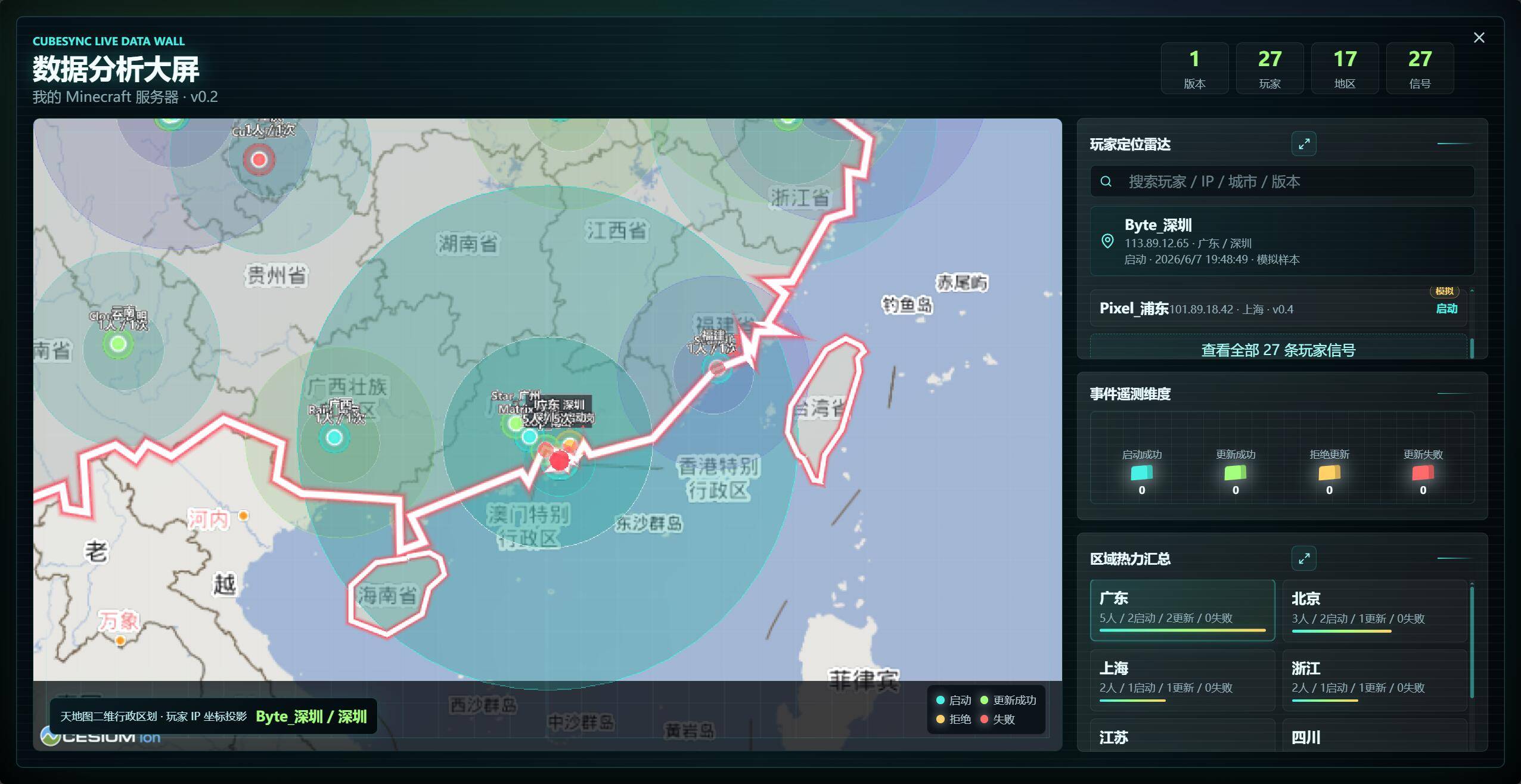This screenshot has width=1521, height=784.
Task: Click the Byte_深圳 / 深圳 label below the map
Action: click(311, 716)
